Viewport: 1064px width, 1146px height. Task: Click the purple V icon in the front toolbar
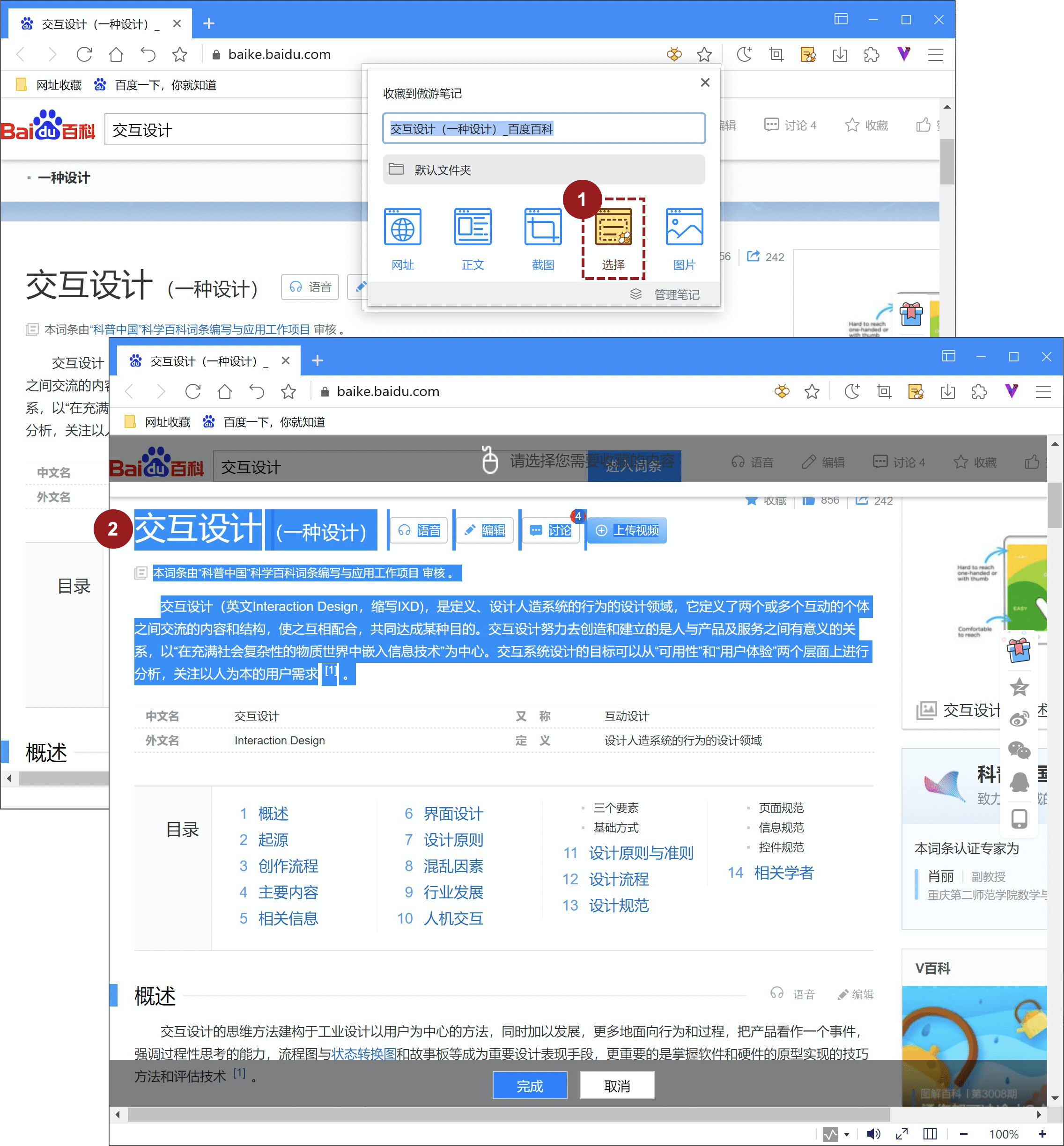coord(1012,391)
